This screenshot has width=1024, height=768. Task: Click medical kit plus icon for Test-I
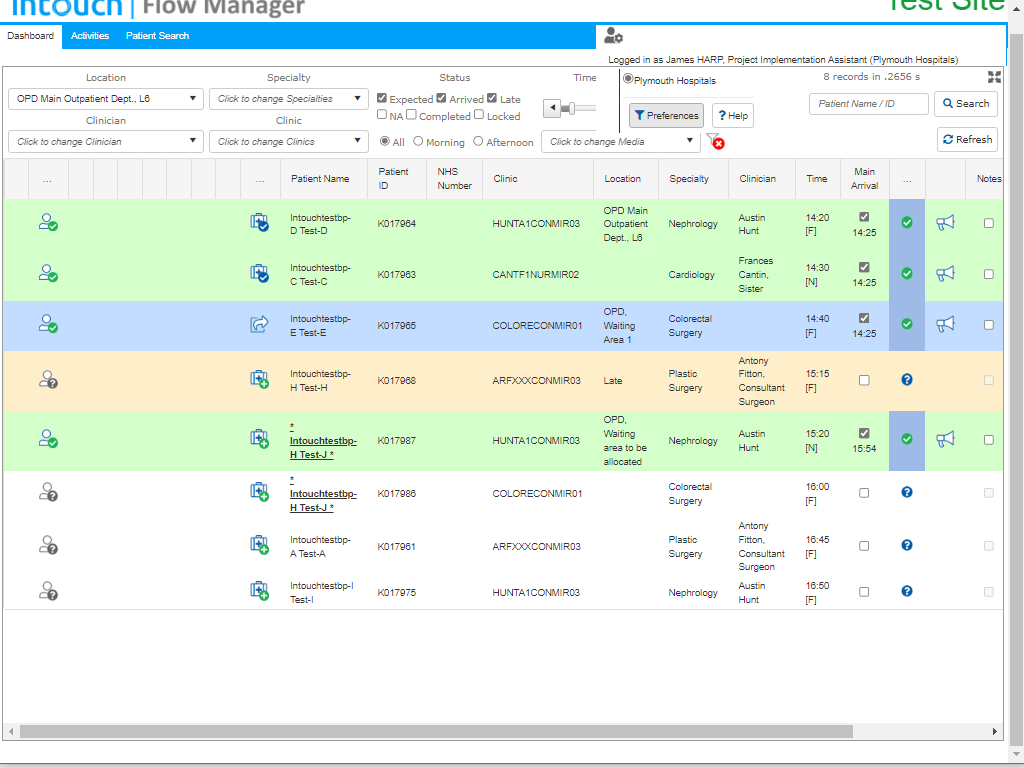259,591
